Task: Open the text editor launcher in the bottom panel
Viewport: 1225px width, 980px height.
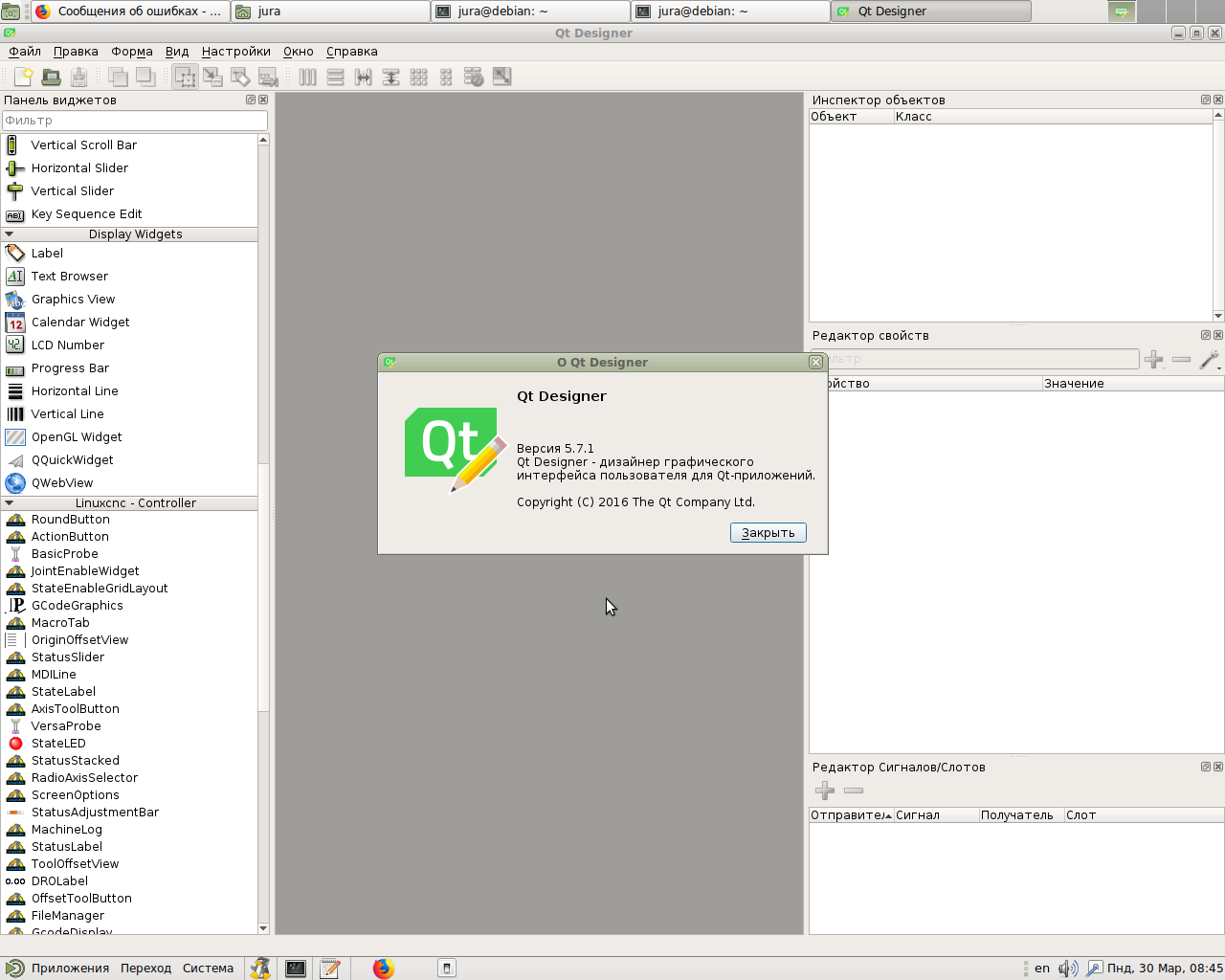Action: click(x=330, y=969)
